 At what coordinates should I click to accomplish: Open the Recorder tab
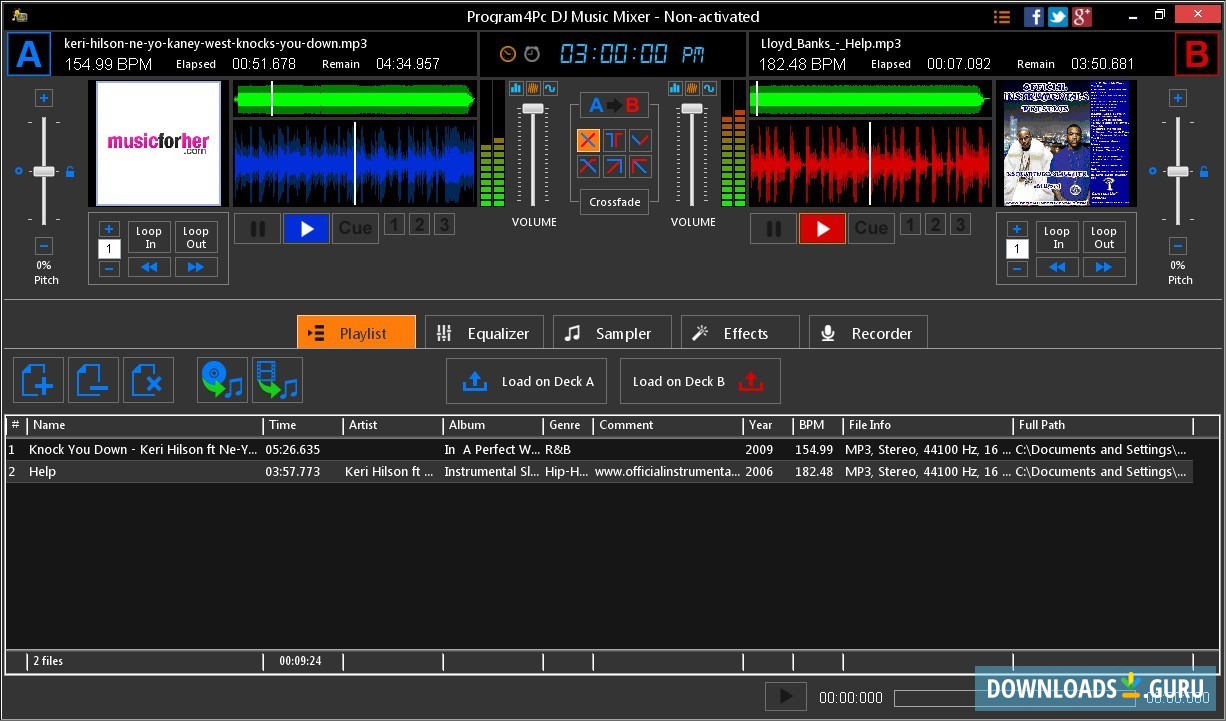point(868,332)
